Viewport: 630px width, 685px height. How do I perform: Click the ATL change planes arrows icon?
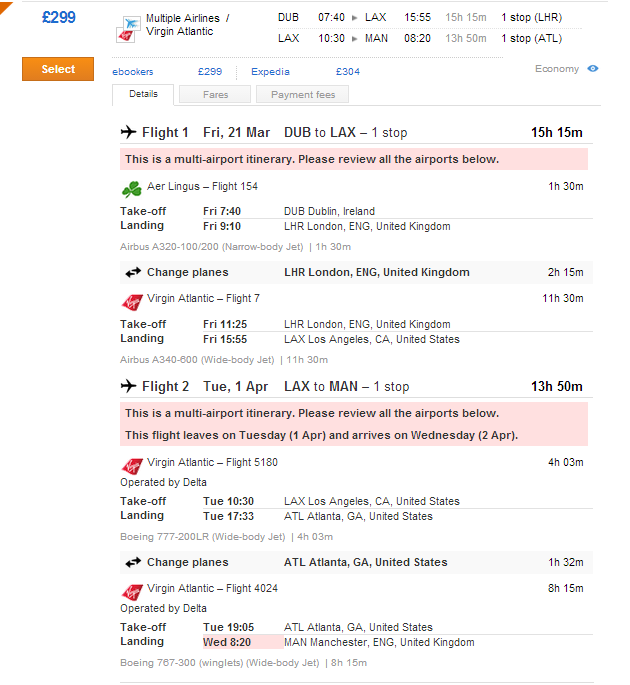coord(133,562)
